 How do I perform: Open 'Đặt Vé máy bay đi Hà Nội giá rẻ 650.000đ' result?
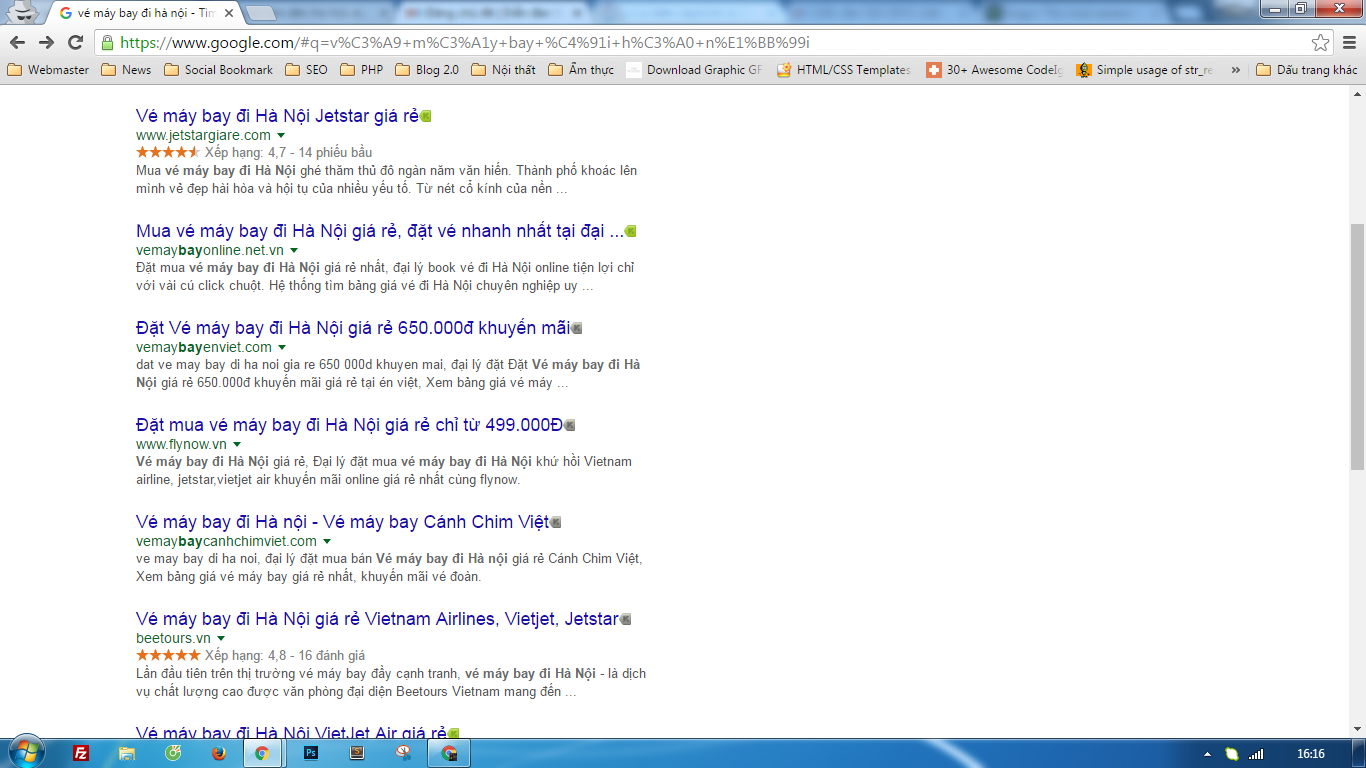click(353, 328)
